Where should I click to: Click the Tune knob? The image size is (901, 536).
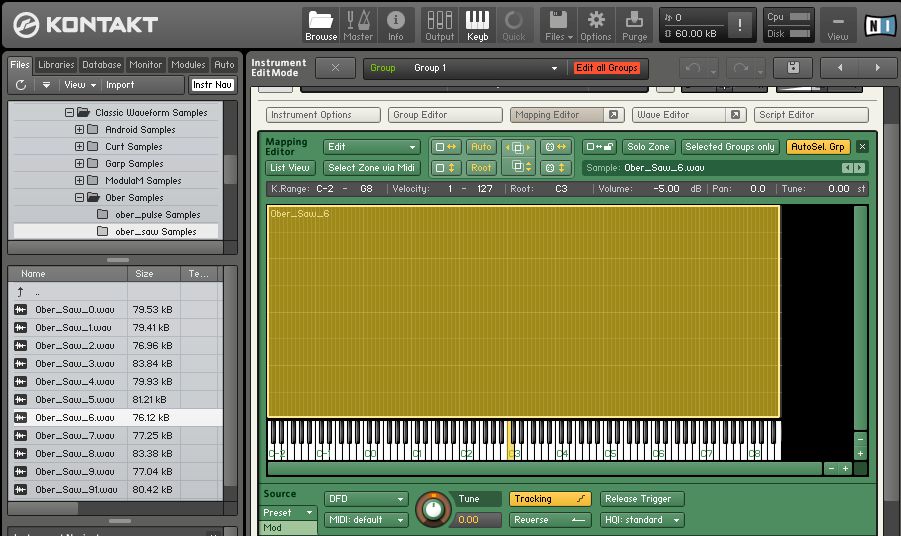click(x=433, y=509)
